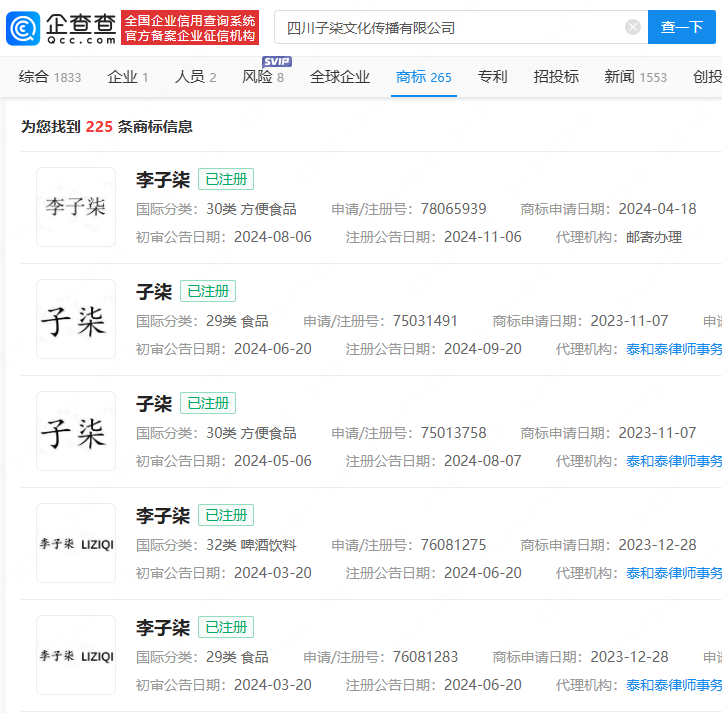Click 泰和泰律师事务 agency link in 76081283 row
Viewport: 722px width, 713px height.
pyautogui.click(x=674, y=685)
